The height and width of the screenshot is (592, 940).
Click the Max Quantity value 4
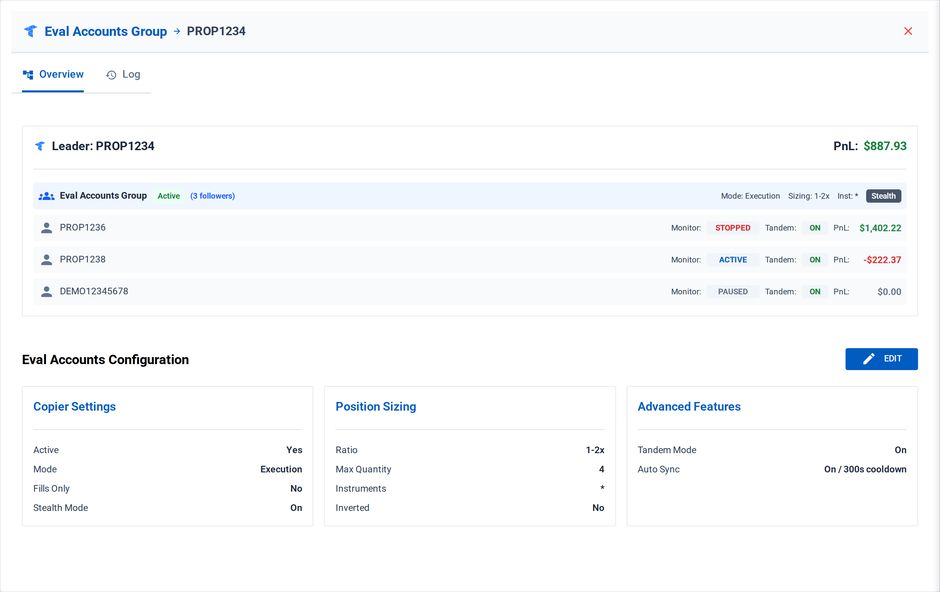(x=601, y=469)
